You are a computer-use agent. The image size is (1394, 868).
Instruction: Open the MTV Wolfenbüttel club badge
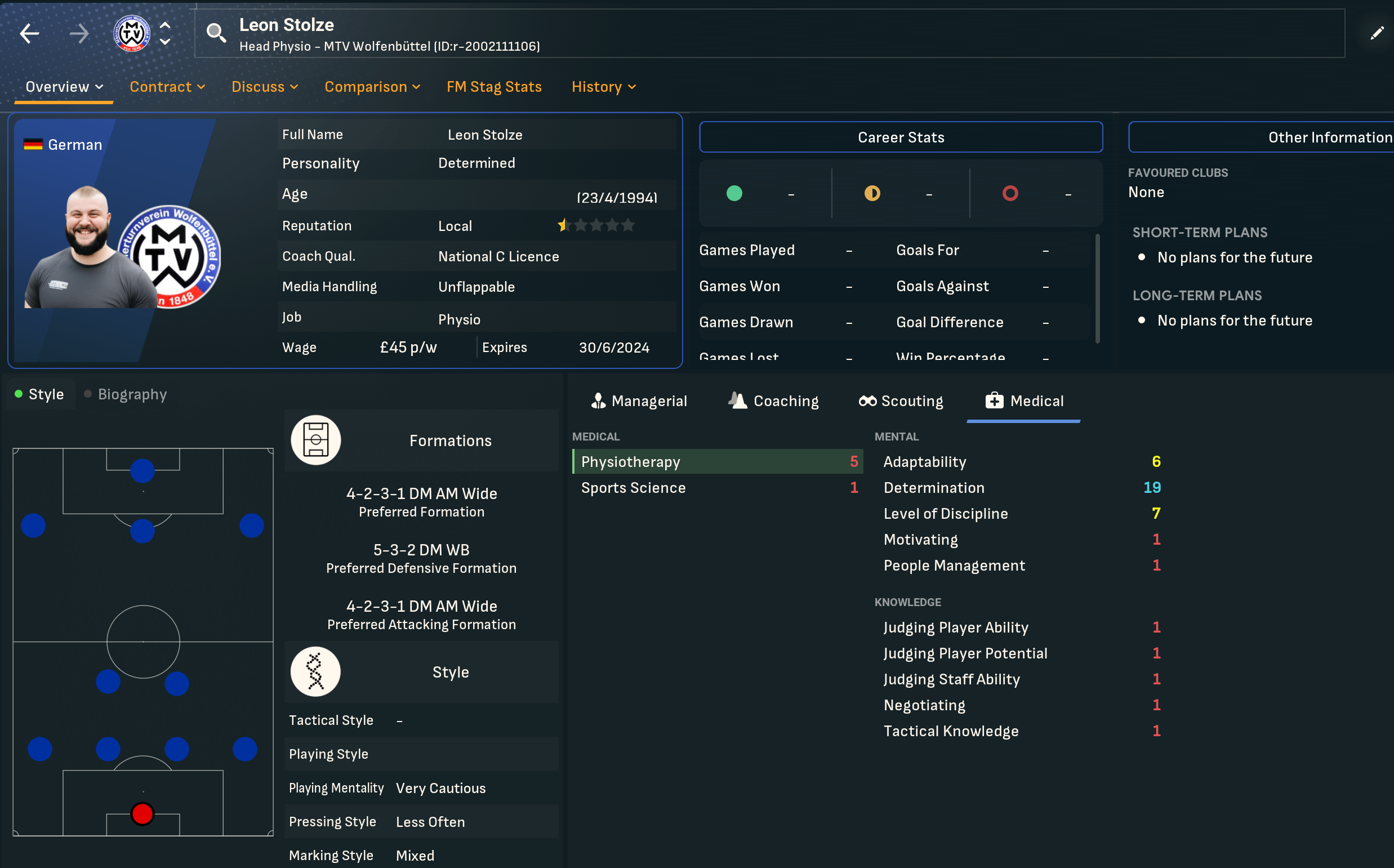(132, 33)
